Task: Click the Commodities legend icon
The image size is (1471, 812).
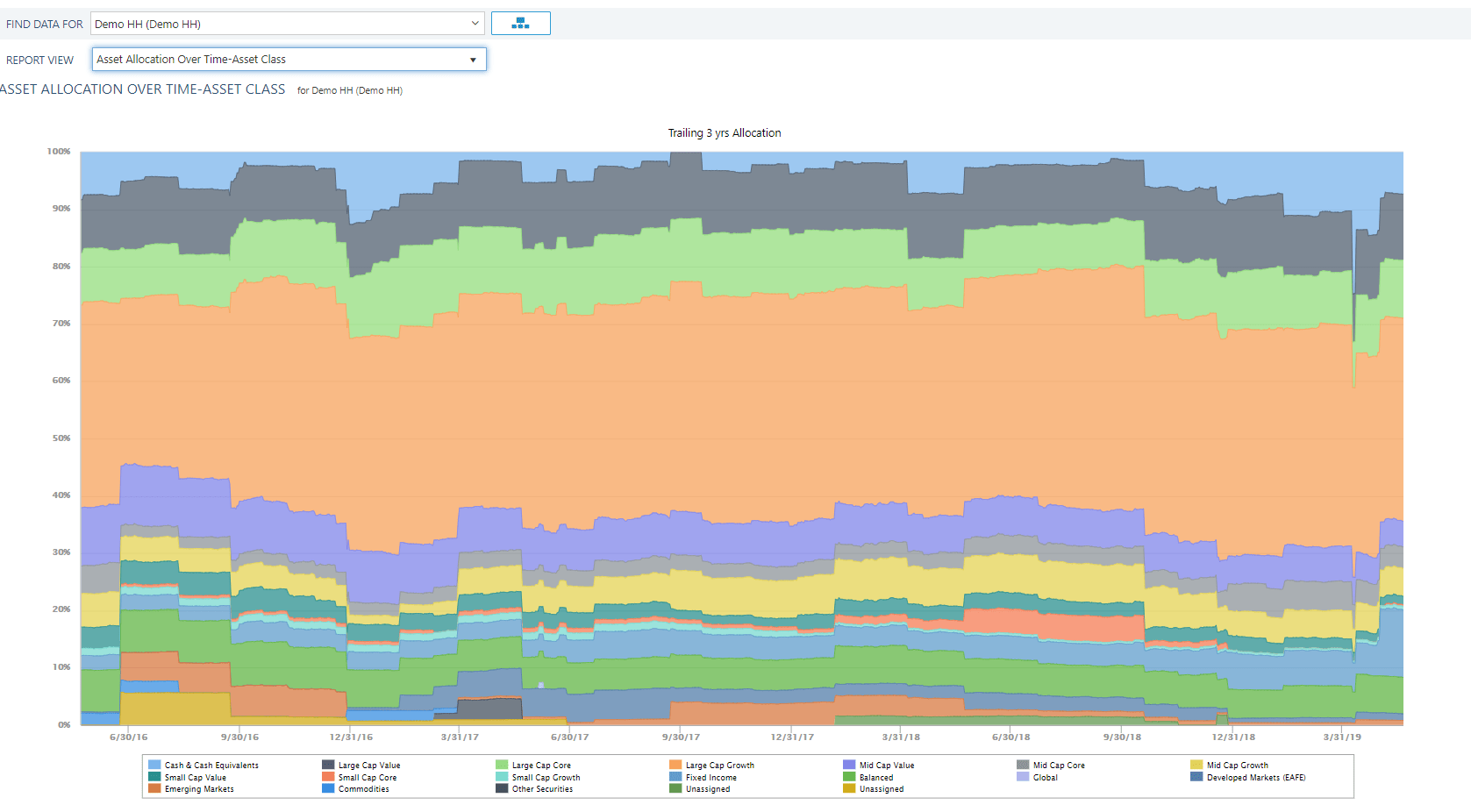Action: click(x=328, y=788)
